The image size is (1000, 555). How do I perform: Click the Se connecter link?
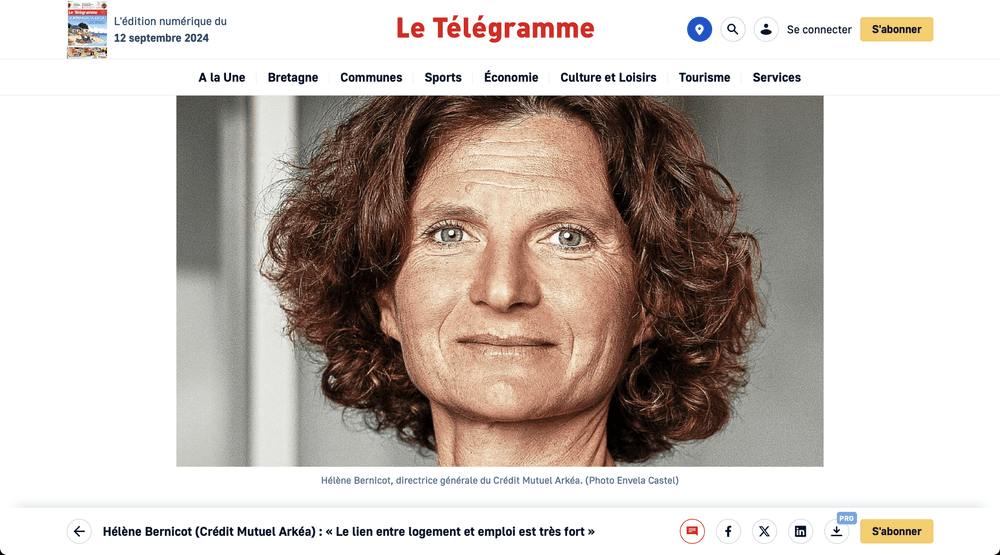(819, 29)
